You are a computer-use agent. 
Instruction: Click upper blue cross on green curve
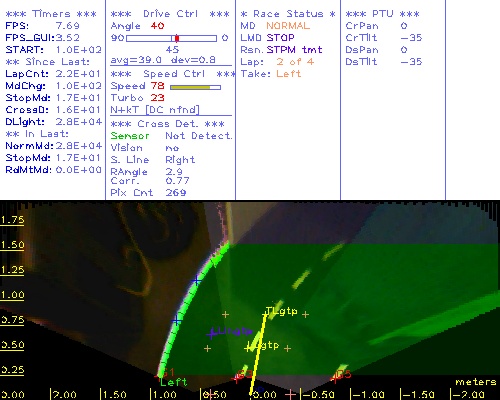pyautogui.click(x=197, y=281)
